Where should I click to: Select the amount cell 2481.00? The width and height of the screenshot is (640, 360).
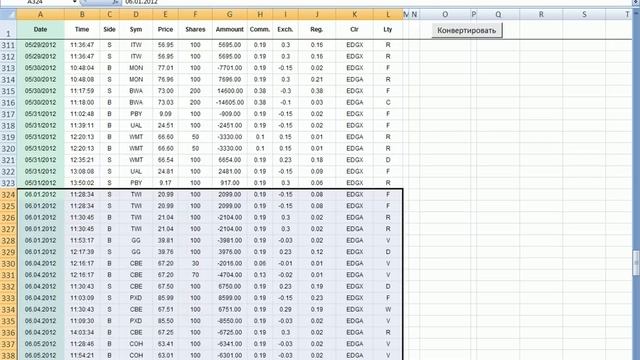(229, 171)
